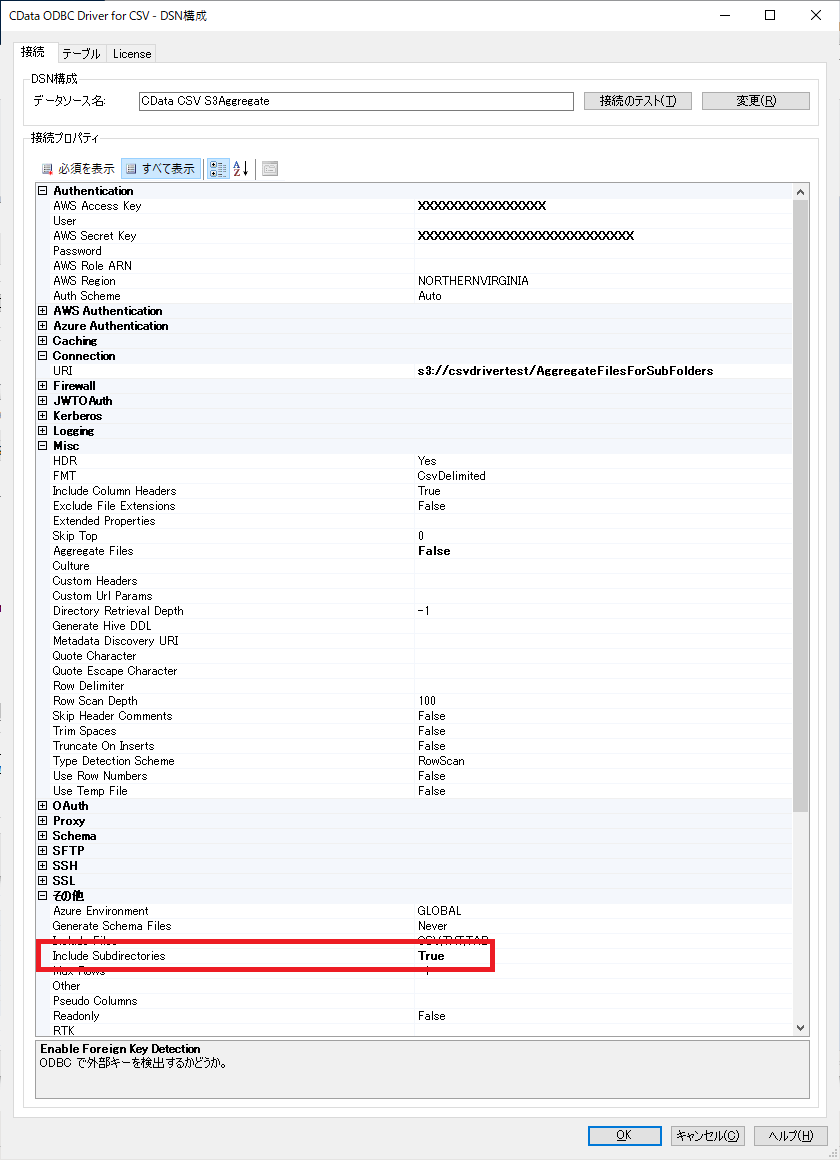Collapse the その他 category
The image size is (840, 1160).
(43, 896)
